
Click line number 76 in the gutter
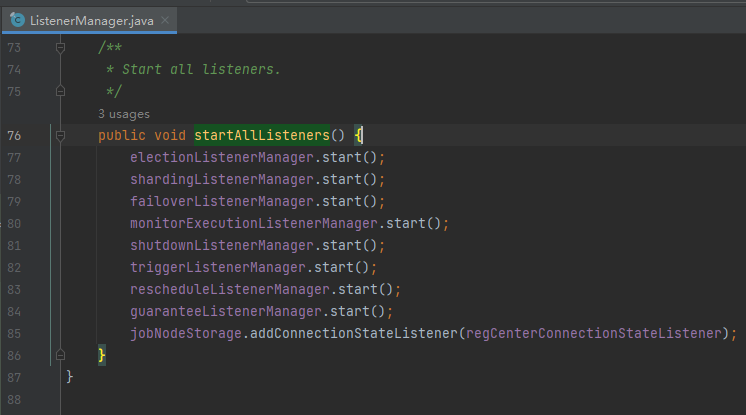14,136
